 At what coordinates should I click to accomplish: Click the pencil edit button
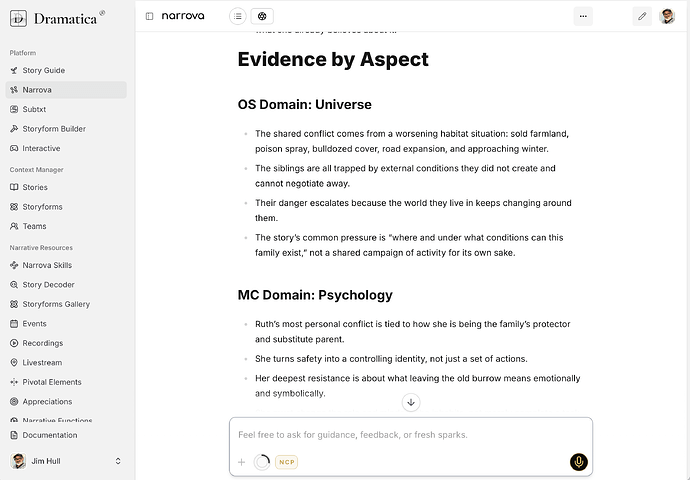tap(642, 16)
